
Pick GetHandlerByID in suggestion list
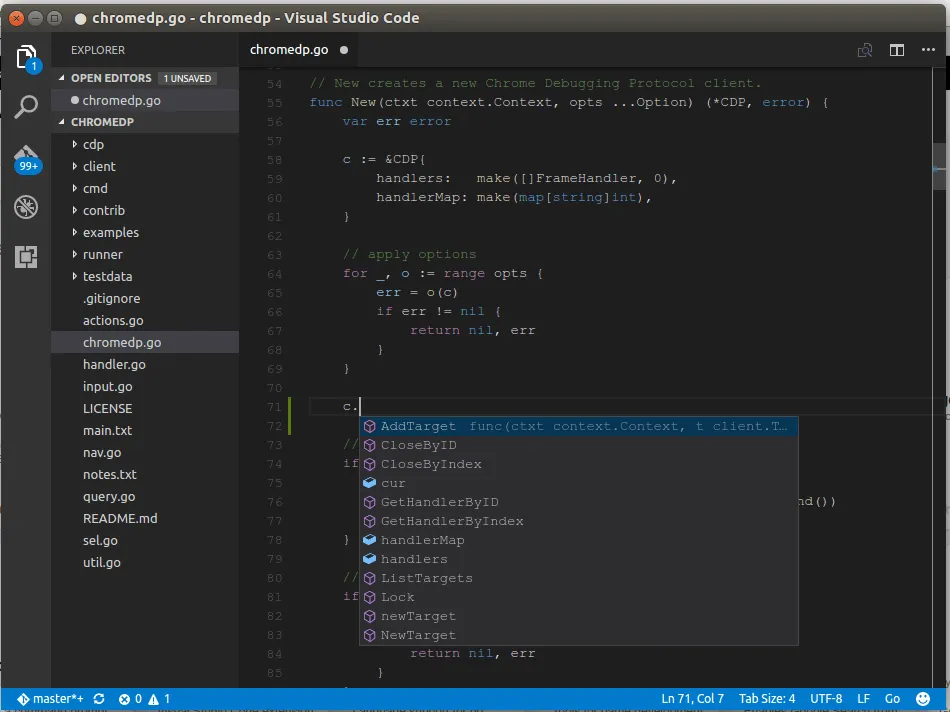pos(439,502)
